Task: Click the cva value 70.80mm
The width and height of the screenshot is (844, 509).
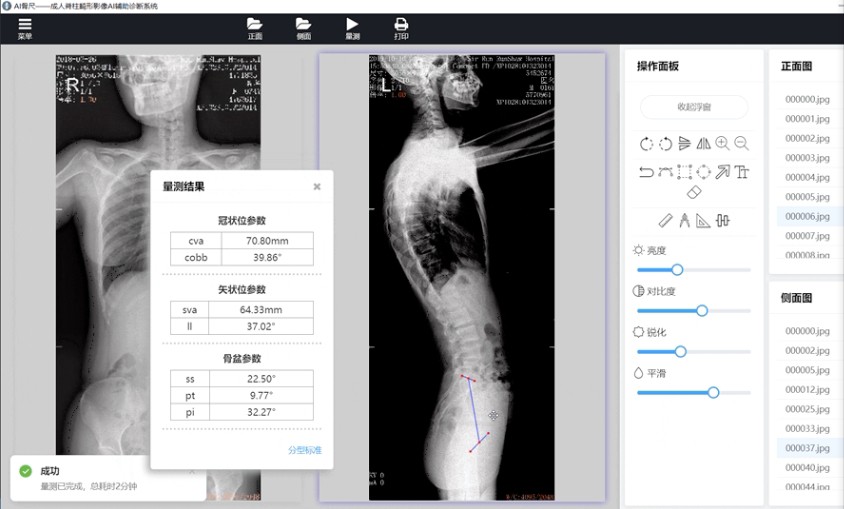Action: 267,241
